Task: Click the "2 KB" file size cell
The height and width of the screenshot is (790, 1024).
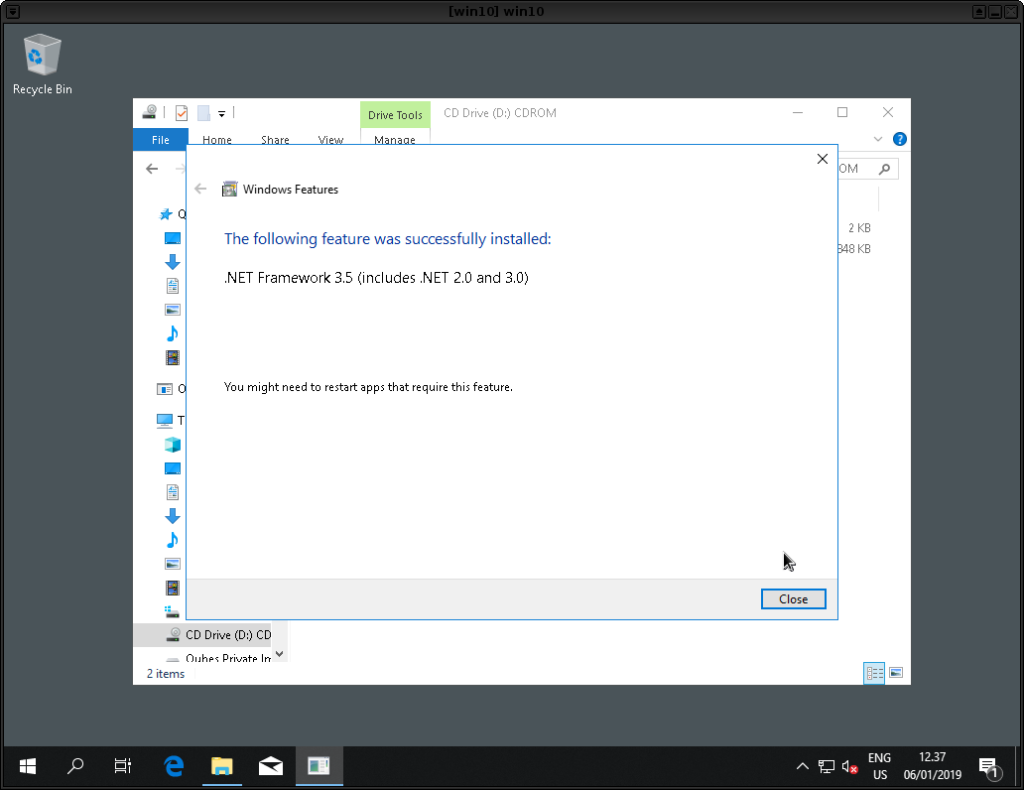Action: [x=859, y=228]
